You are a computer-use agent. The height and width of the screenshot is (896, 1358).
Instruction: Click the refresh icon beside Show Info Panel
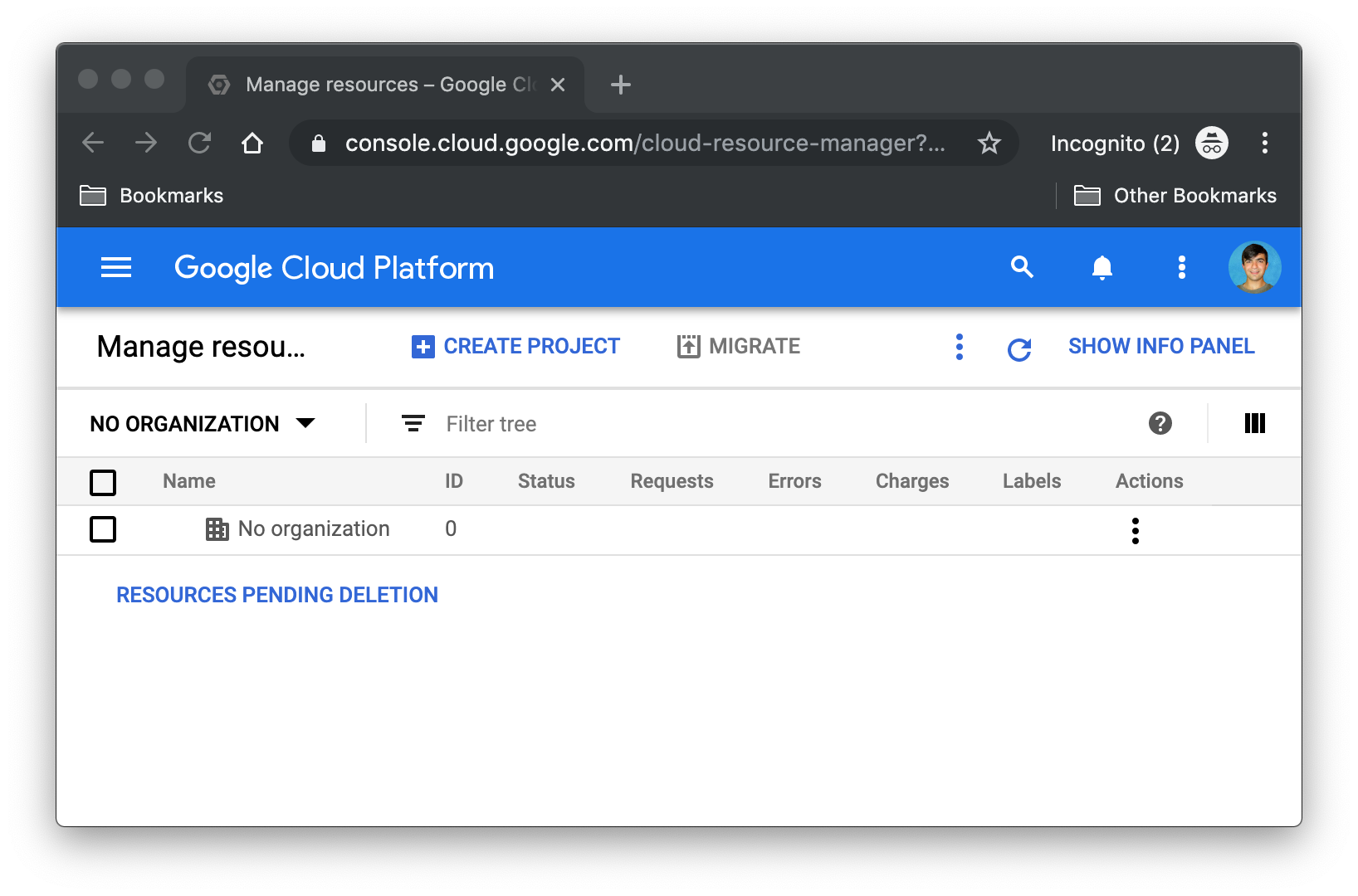point(1019,349)
